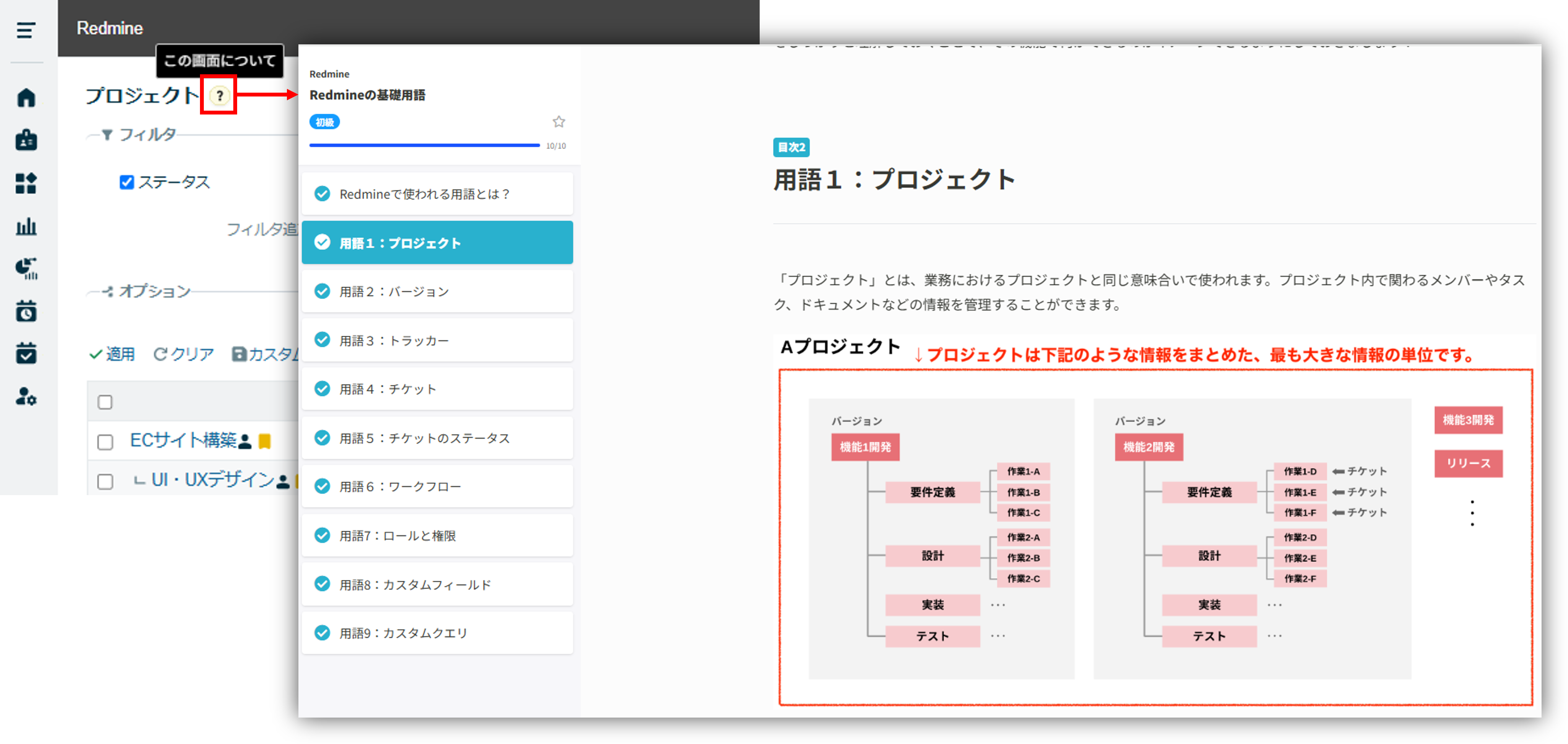The width and height of the screenshot is (1568, 744).
Task: Open the bar chart sidebar icon
Action: click(26, 227)
